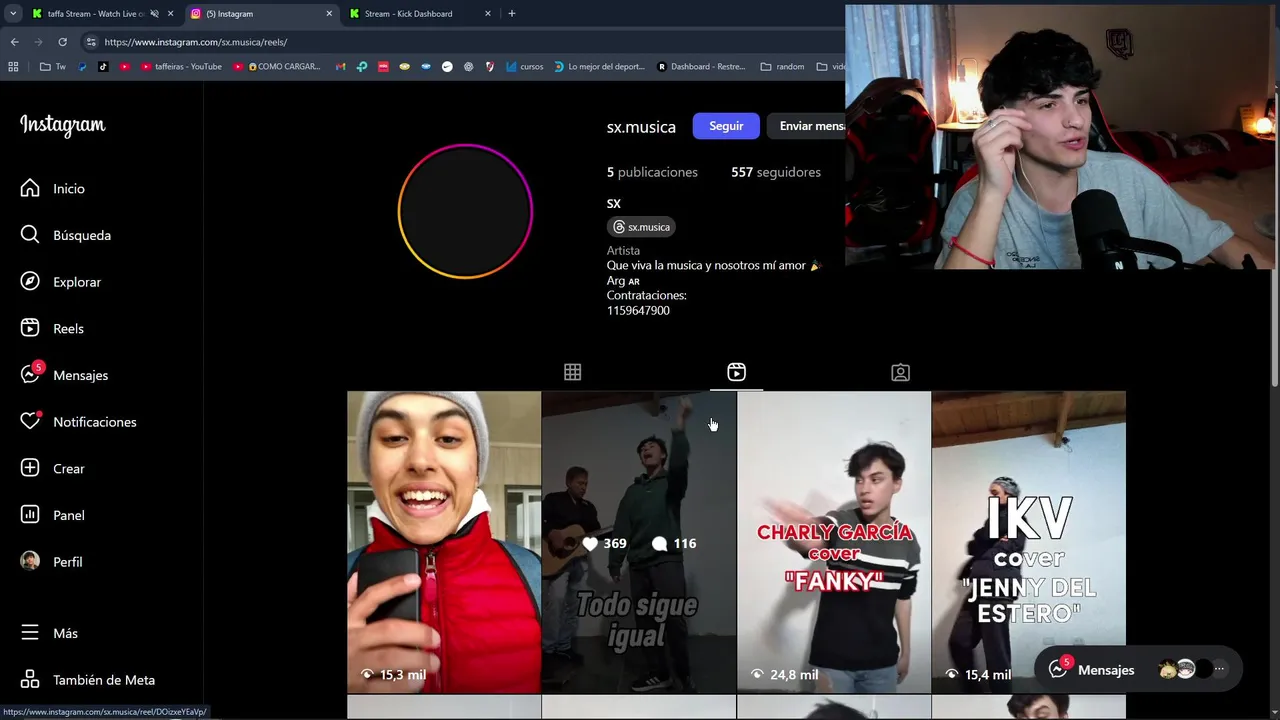The image size is (1280, 720).
Task: Open the random bookmarks folder
Action: [782, 67]
